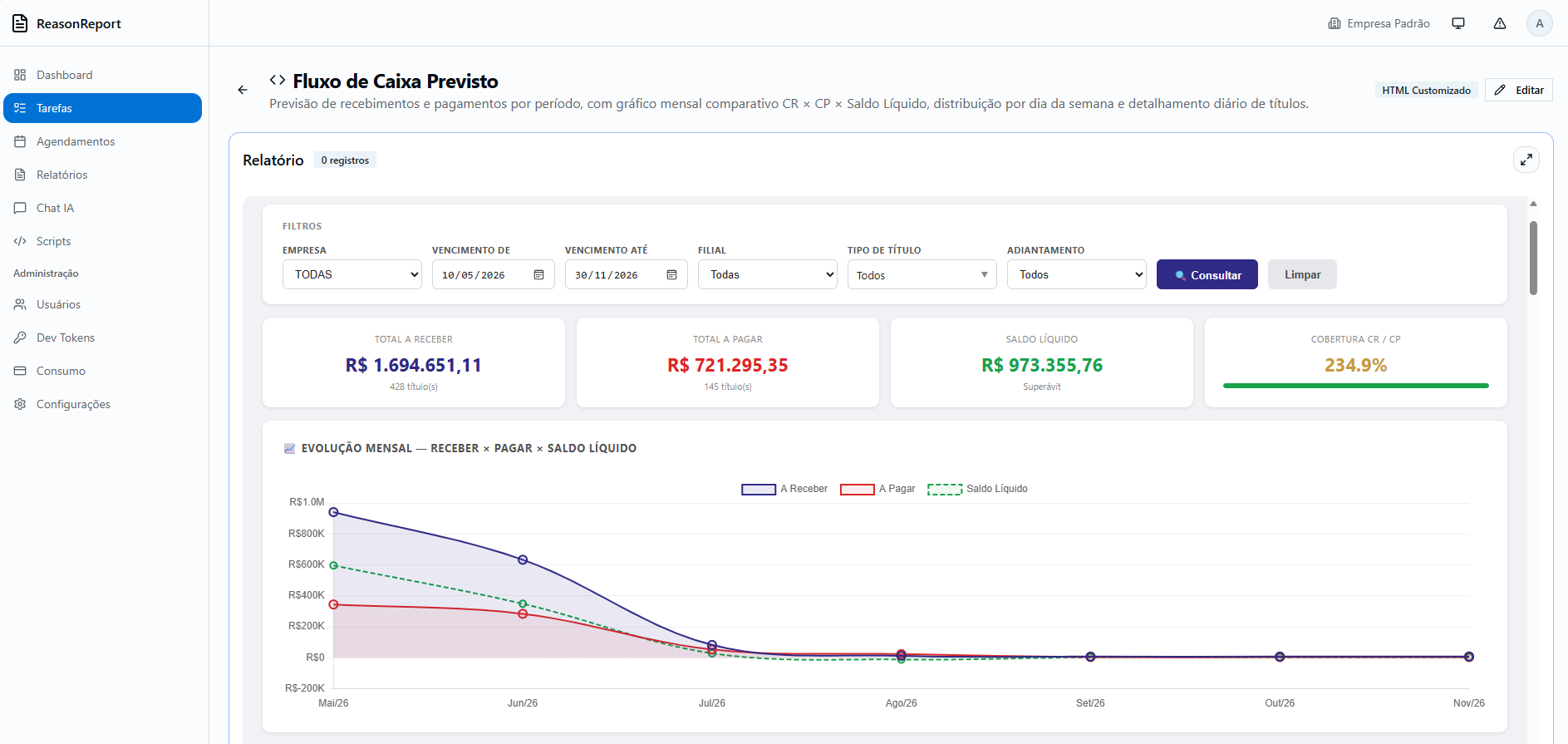Viewport: 1568px width, 744px height.
Task: Click the report vertical scrollbar thumb
Action: [1533, 258]
